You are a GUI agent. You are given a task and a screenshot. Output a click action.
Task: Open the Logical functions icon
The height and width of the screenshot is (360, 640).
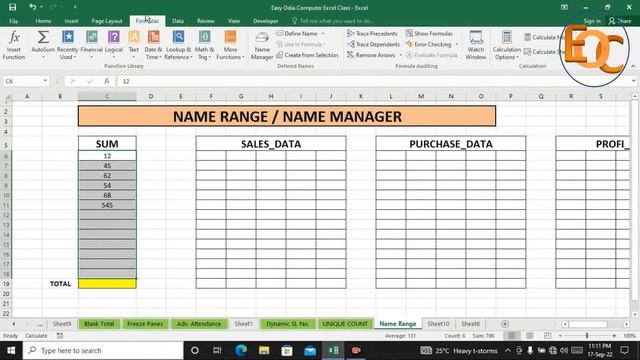114,37
